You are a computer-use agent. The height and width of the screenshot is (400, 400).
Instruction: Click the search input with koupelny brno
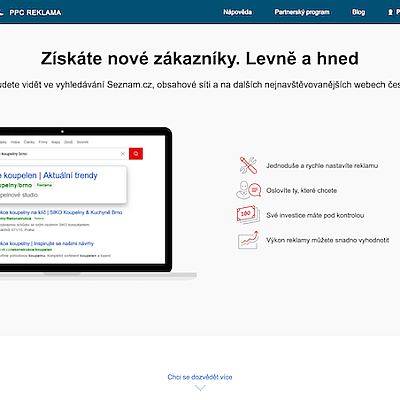click(x=63, y=154)
